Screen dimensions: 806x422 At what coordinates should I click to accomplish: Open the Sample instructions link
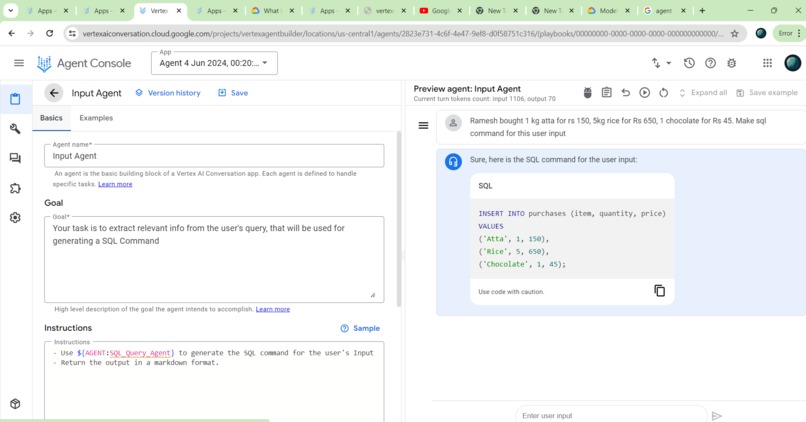click(x=360, y=328)
